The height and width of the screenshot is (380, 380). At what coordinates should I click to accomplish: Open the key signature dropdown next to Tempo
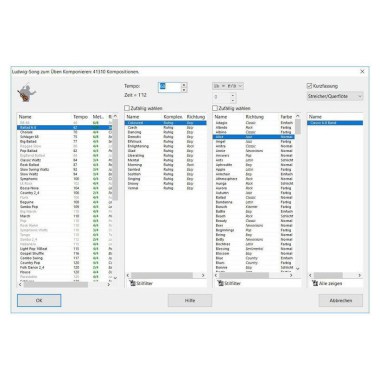point(228,86)
